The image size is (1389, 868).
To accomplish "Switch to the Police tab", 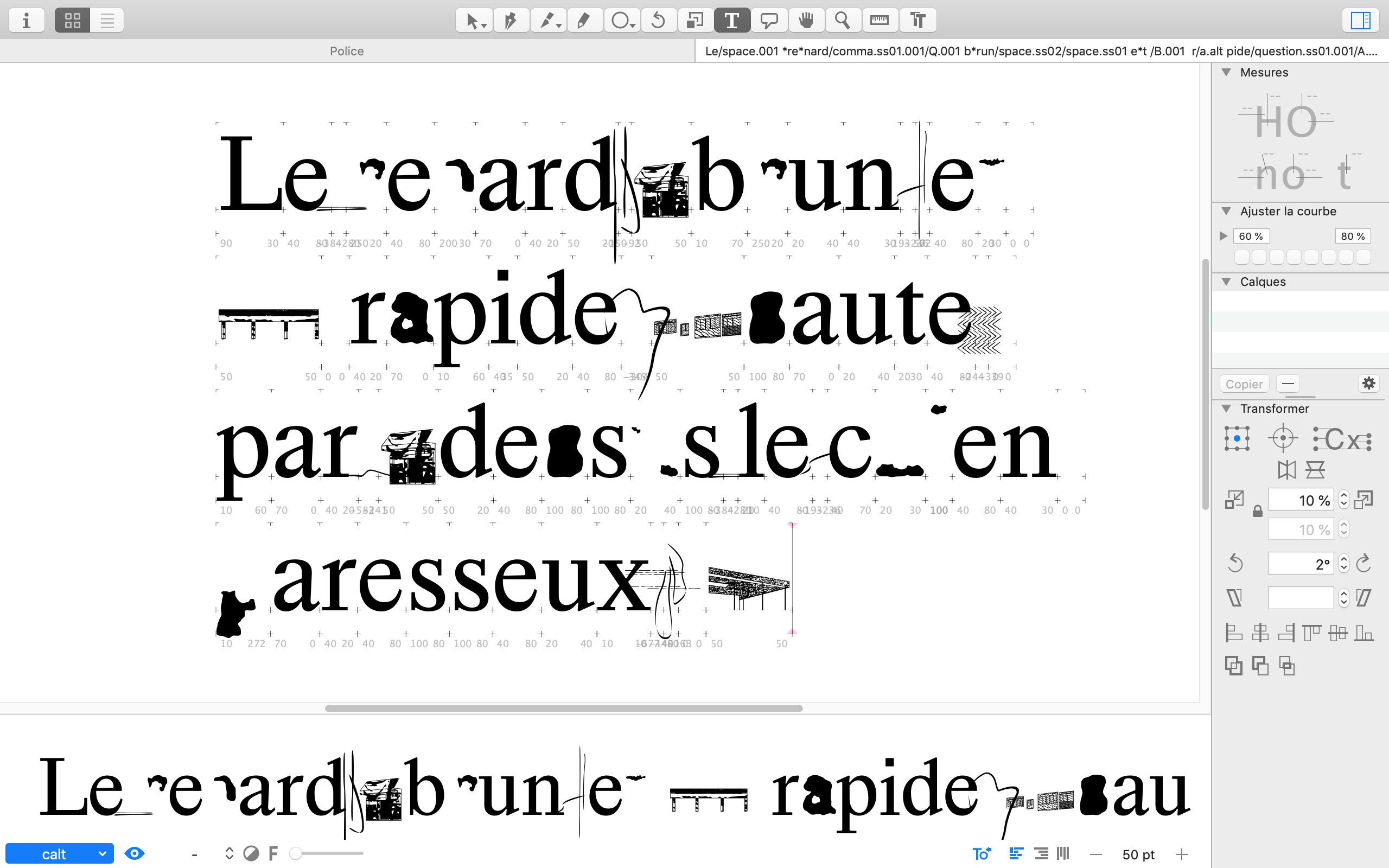I will pyautogui.click(x=347, y=51).
